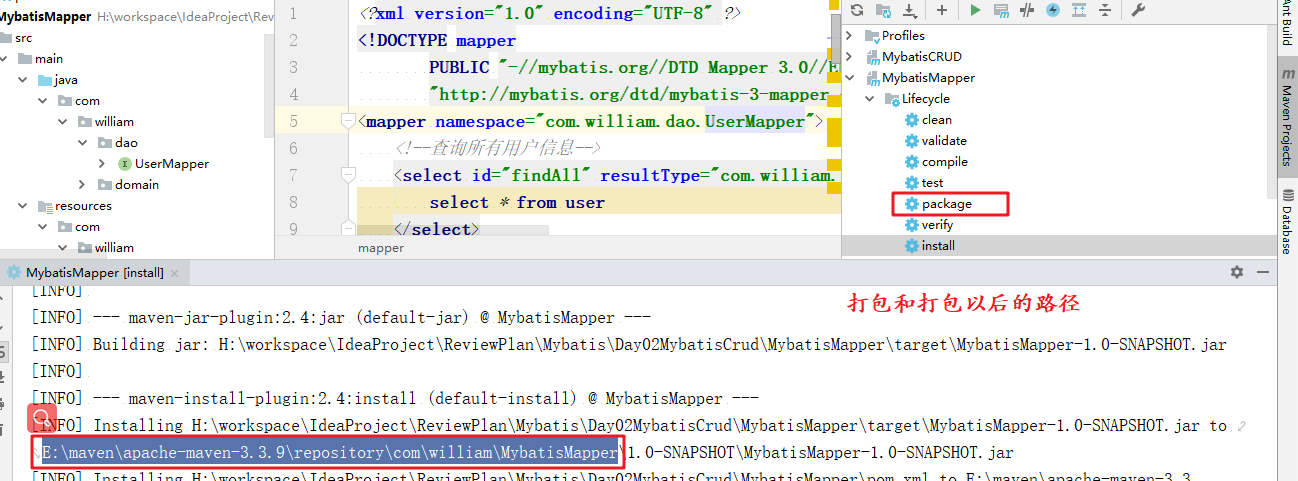Click the closing </select> tag line
The width and height of the screenshot is (1298, 481).
click(x=437, y=229)
